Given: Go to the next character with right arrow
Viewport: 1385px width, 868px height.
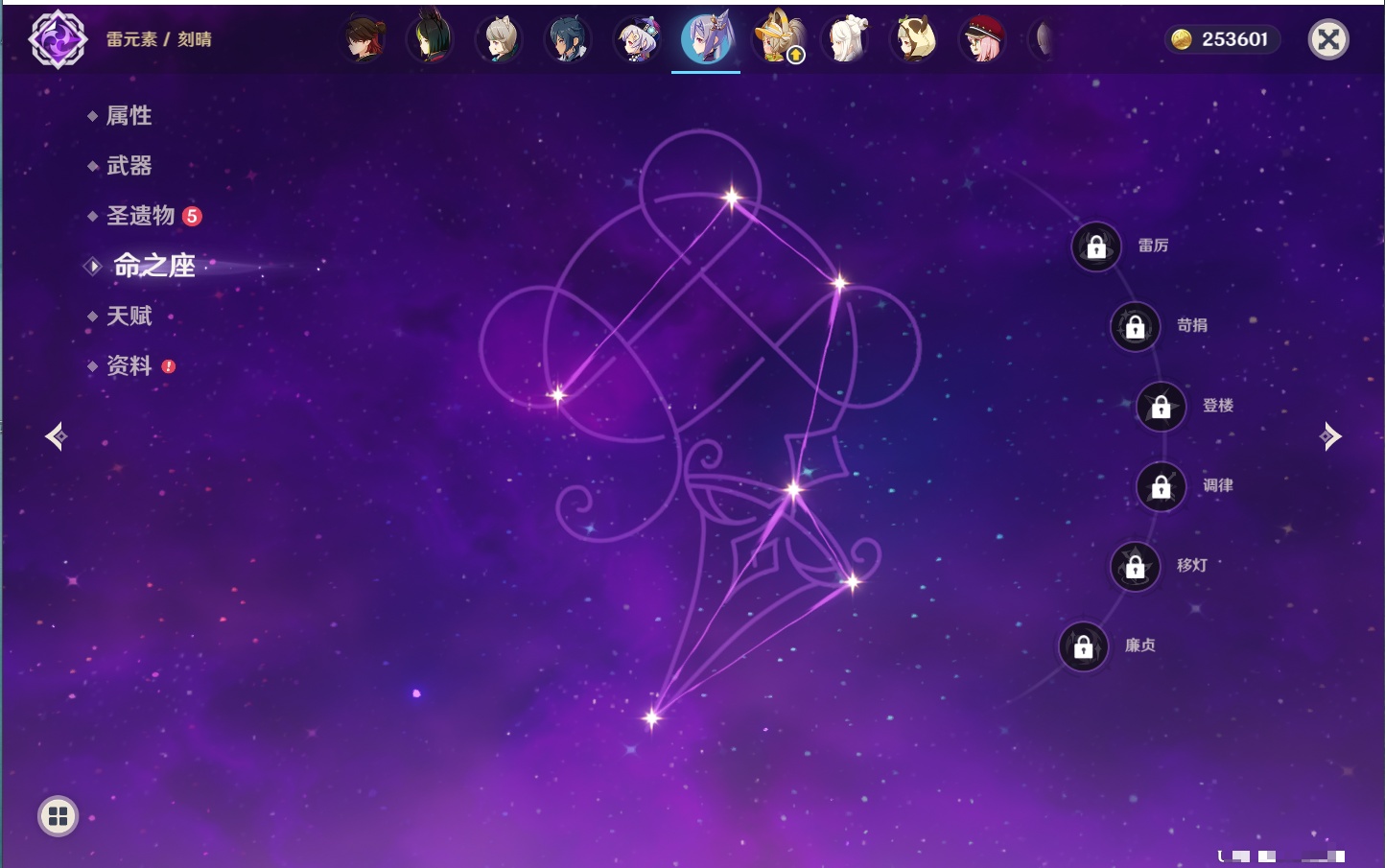Looking at the screenshot, I should 1330,436.
